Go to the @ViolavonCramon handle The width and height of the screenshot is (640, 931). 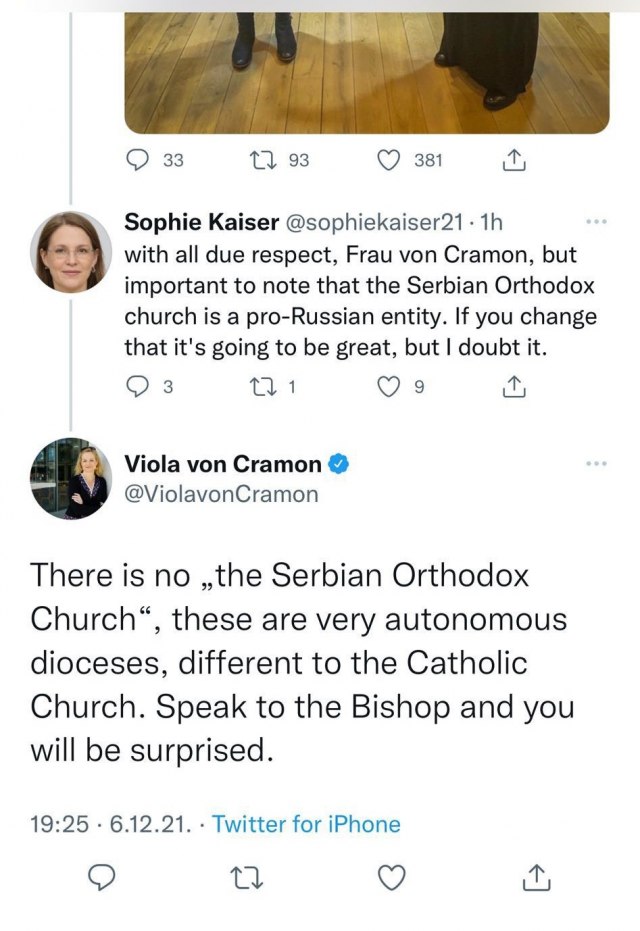pos(221,493)
